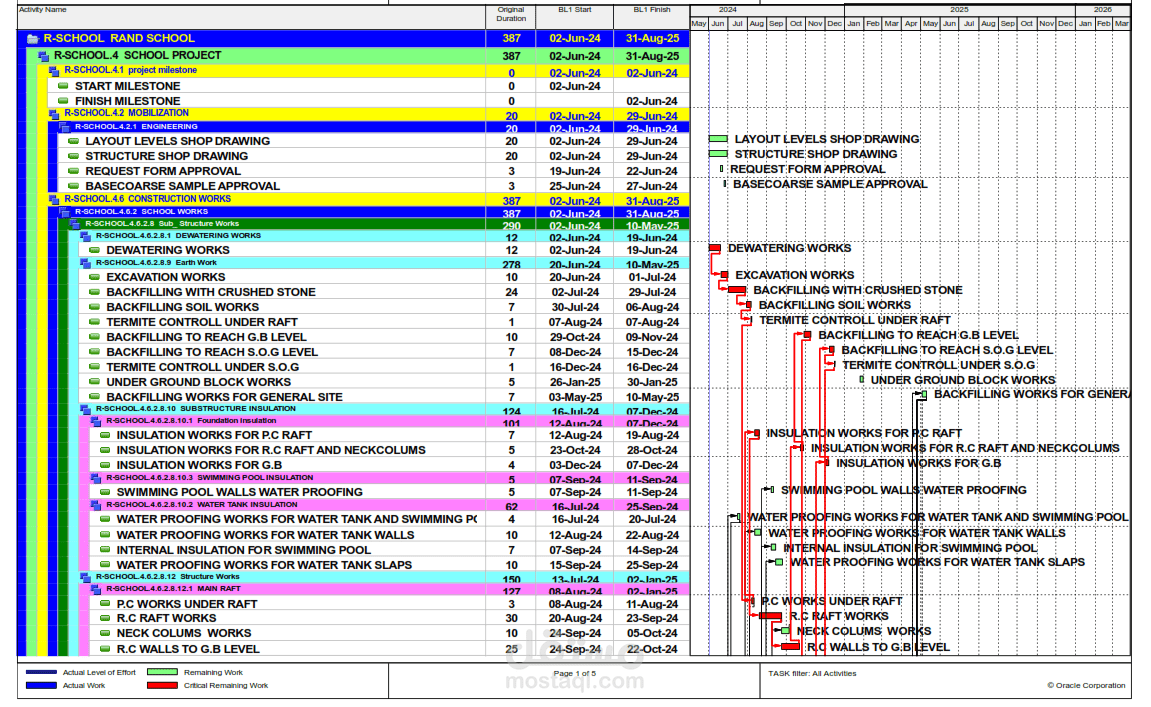1151x707 pixels.
Task: Select the activity icon for REQUEST FORM APPROVAL row
Action: pyautogui.click(x=73, y=170)
